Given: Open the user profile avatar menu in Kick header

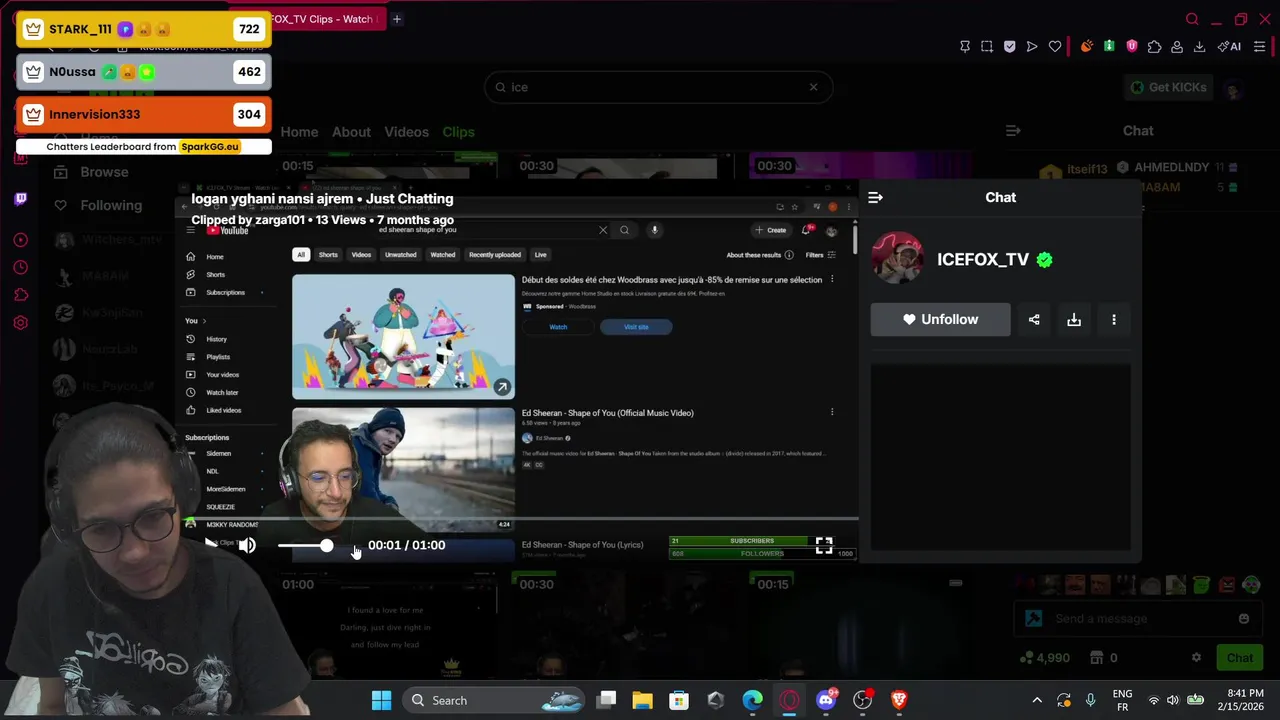Looking at the screenshot, I should click(x=1233, y=90).
